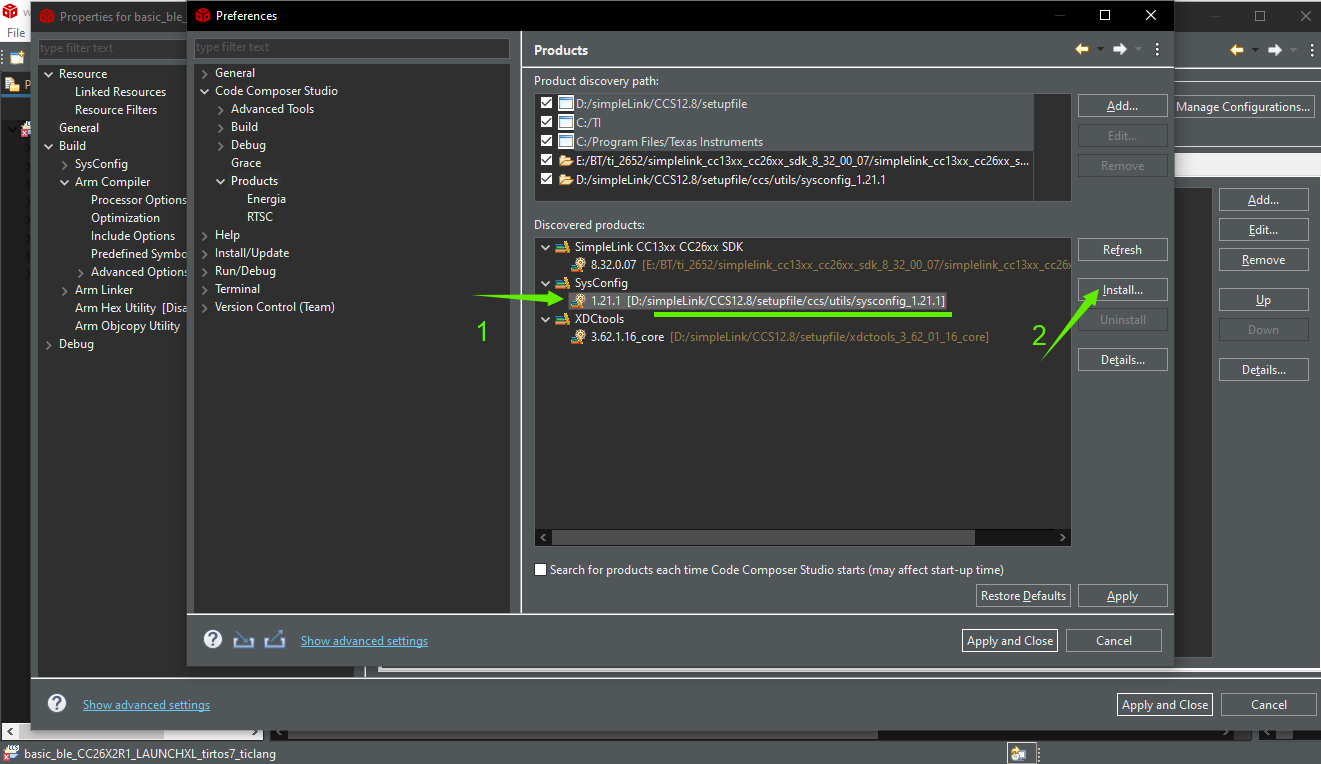Viewport: 1321px width, 764px height.
Task: Click forward arrow in Properties window
Action: [1275, 49]
